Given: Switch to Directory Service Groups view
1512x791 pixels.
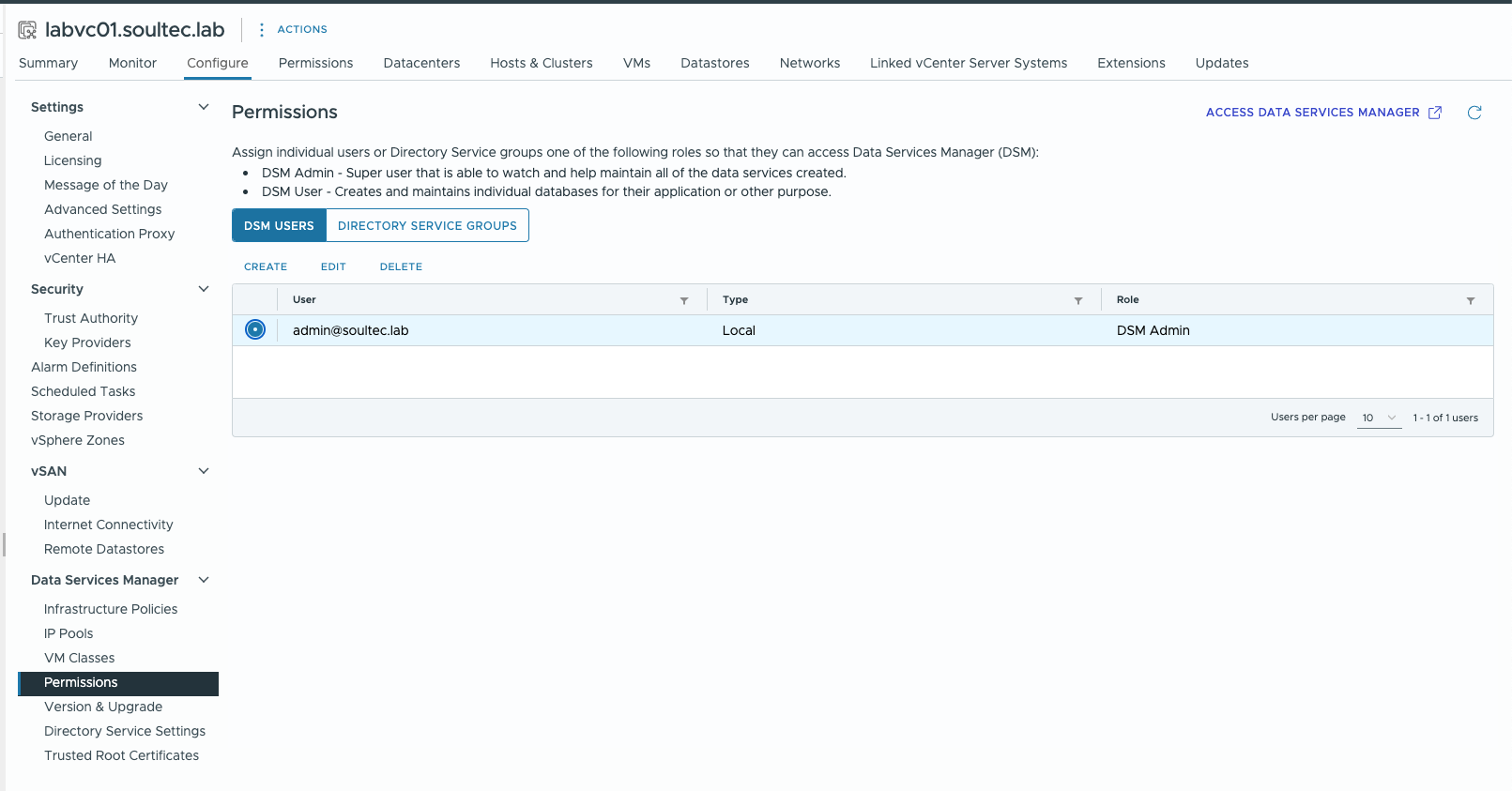Looking at the screenshot, I should [427, 226].
